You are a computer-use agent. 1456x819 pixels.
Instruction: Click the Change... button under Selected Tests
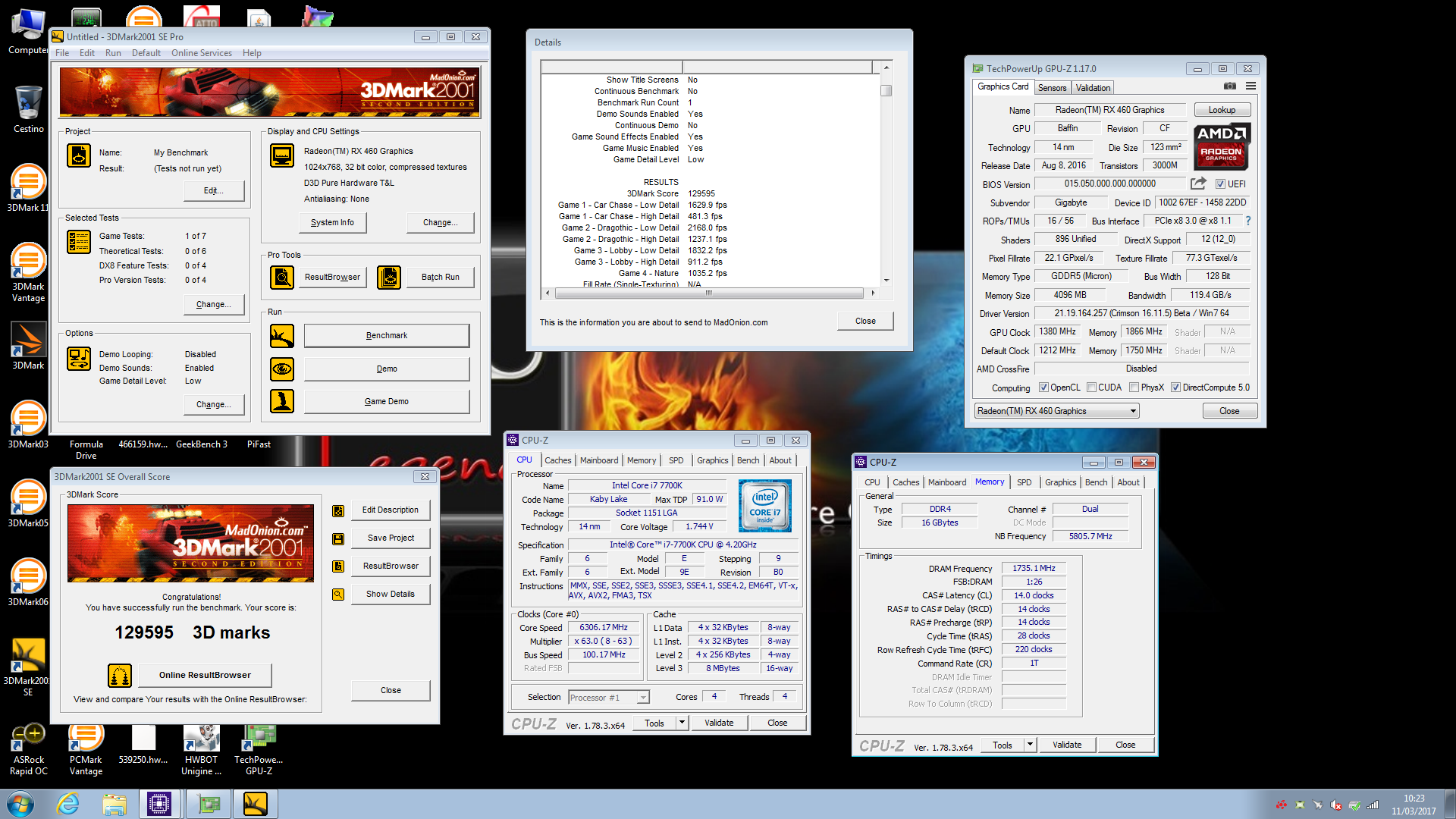214,304
